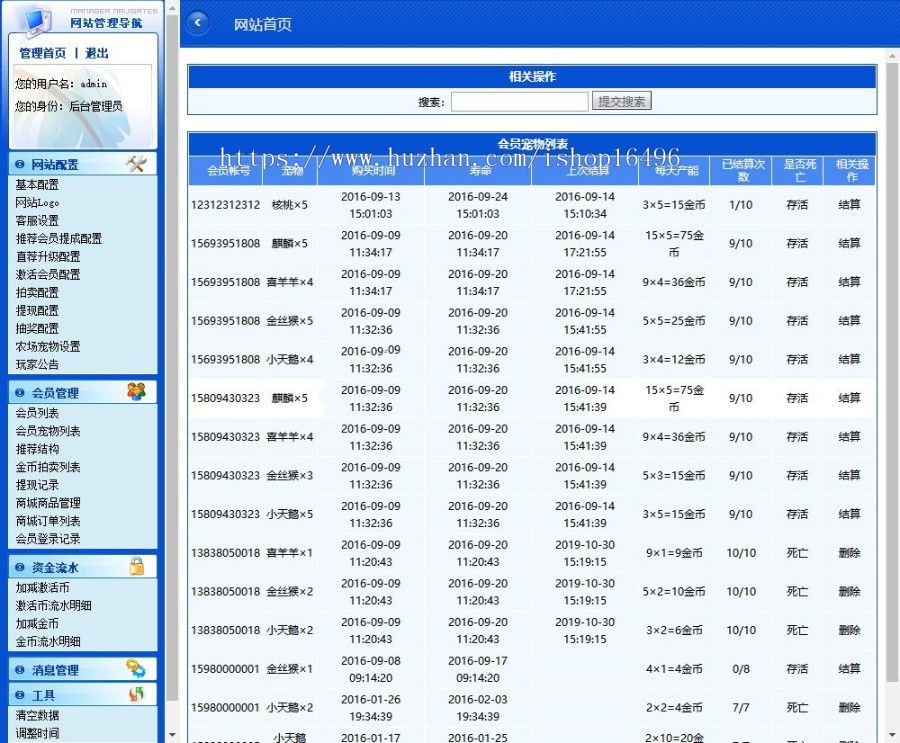Click the sidebar scrollbar down arrow

(172, 734)
